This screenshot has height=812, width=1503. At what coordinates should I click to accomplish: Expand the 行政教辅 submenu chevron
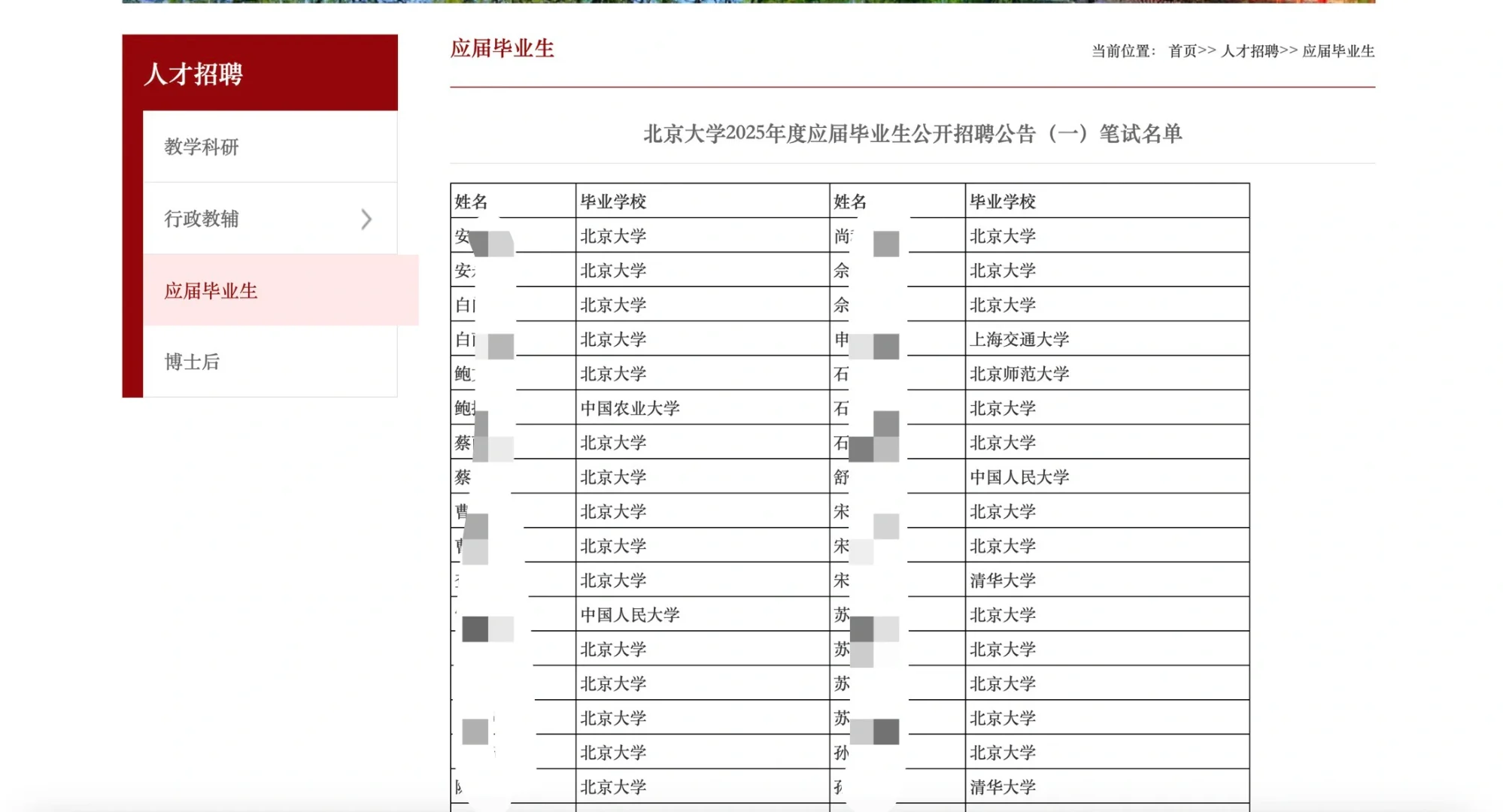tap(366, 220)
